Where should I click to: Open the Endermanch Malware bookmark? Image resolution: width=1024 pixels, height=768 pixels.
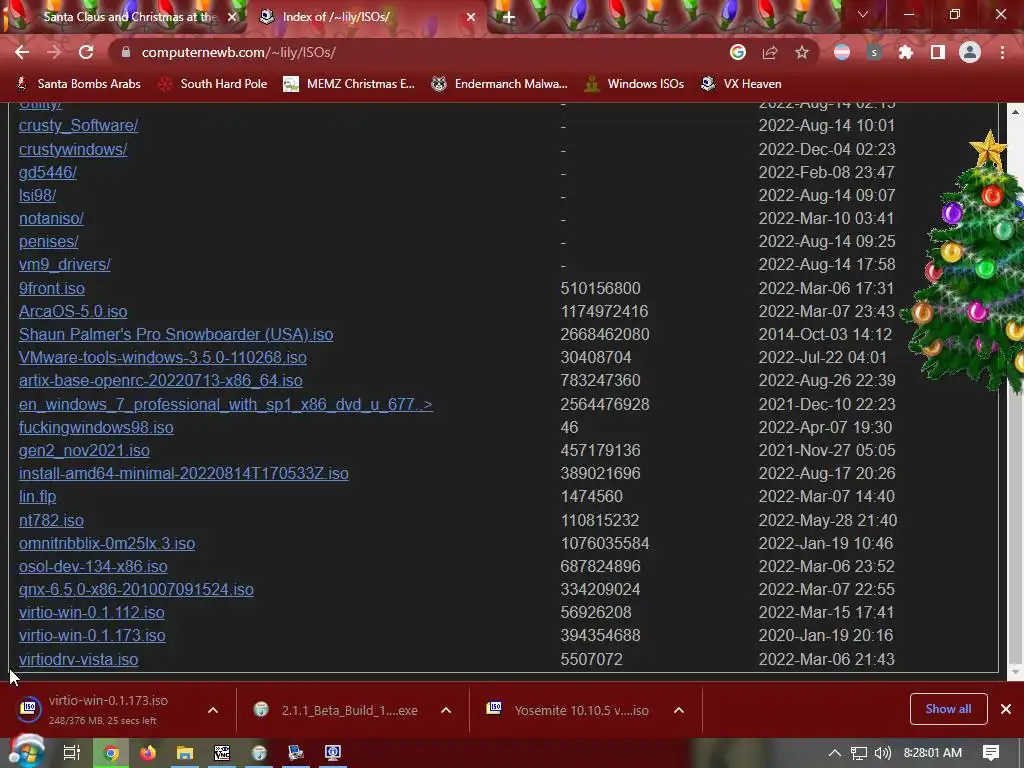[x=500, y=84]
